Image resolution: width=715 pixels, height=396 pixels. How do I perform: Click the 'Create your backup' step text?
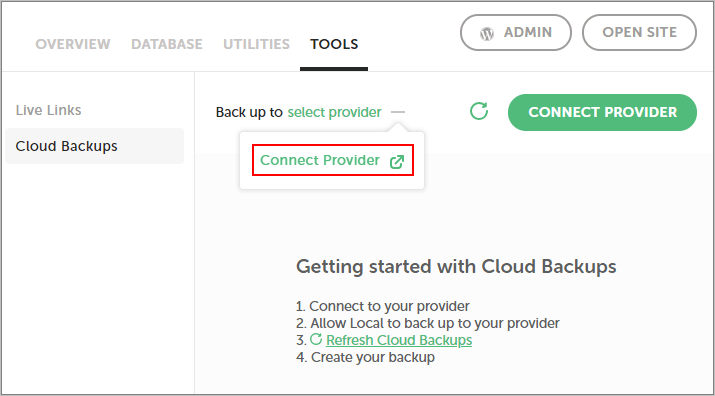pyautogui.click(x=373, y=357)
